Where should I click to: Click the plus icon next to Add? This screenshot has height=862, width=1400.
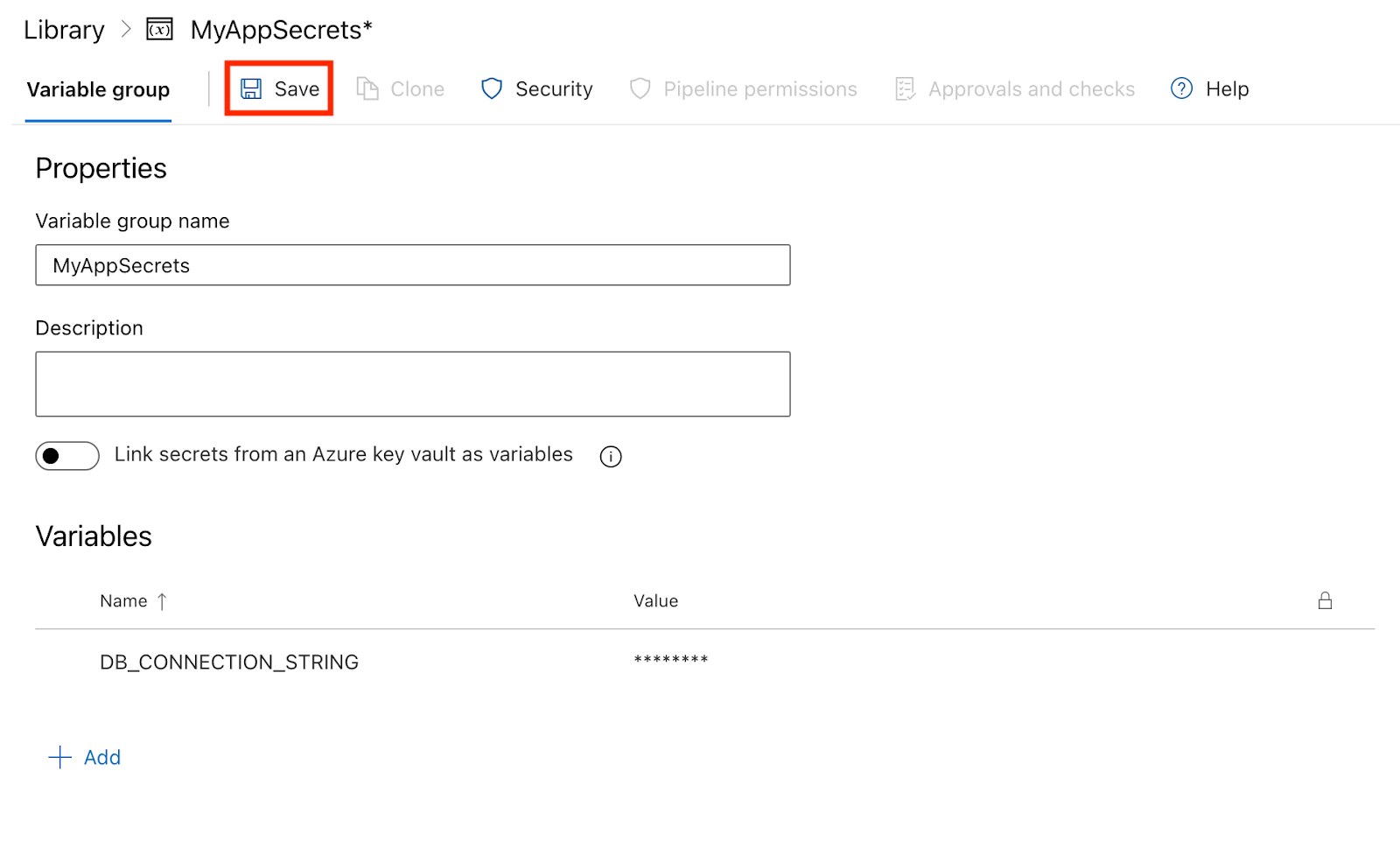[x=59, y=757]
